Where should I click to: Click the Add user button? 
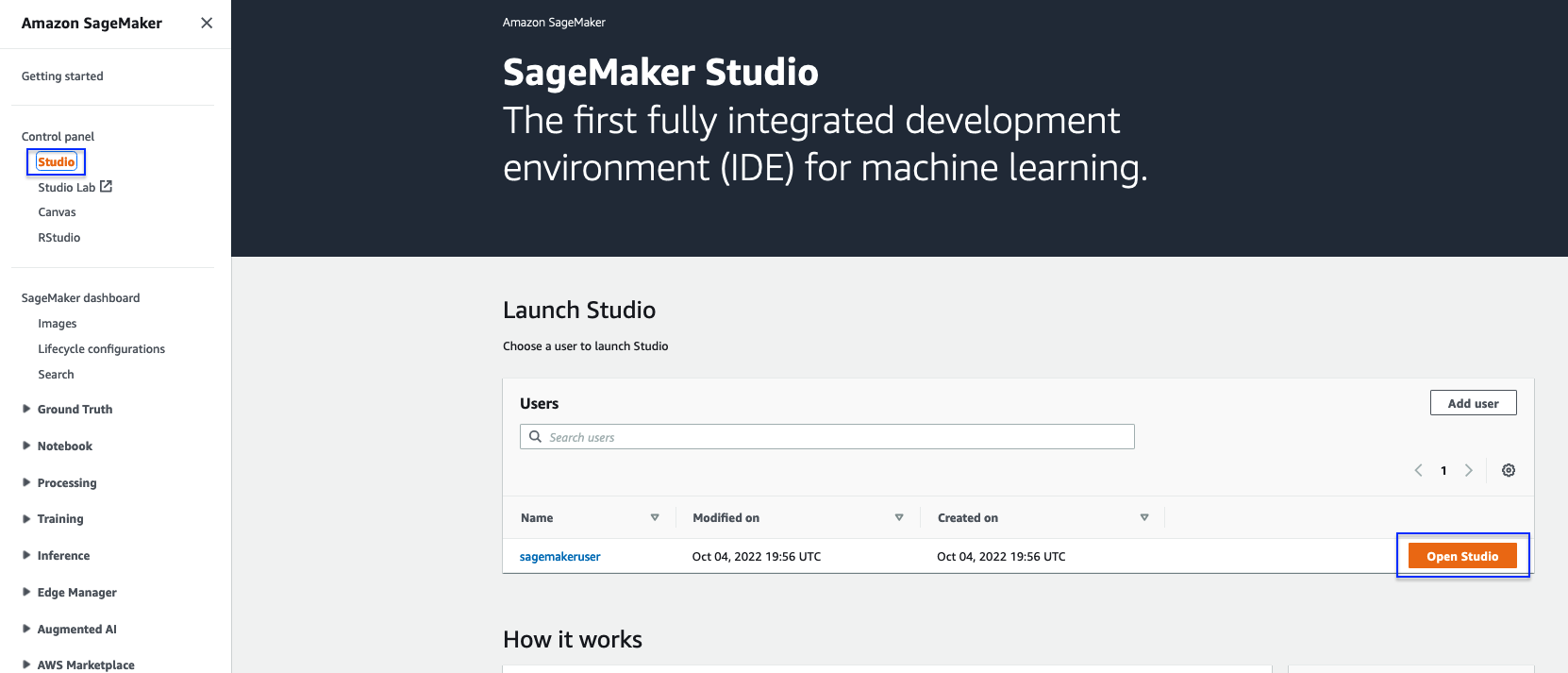click(x=1474, y=403)
